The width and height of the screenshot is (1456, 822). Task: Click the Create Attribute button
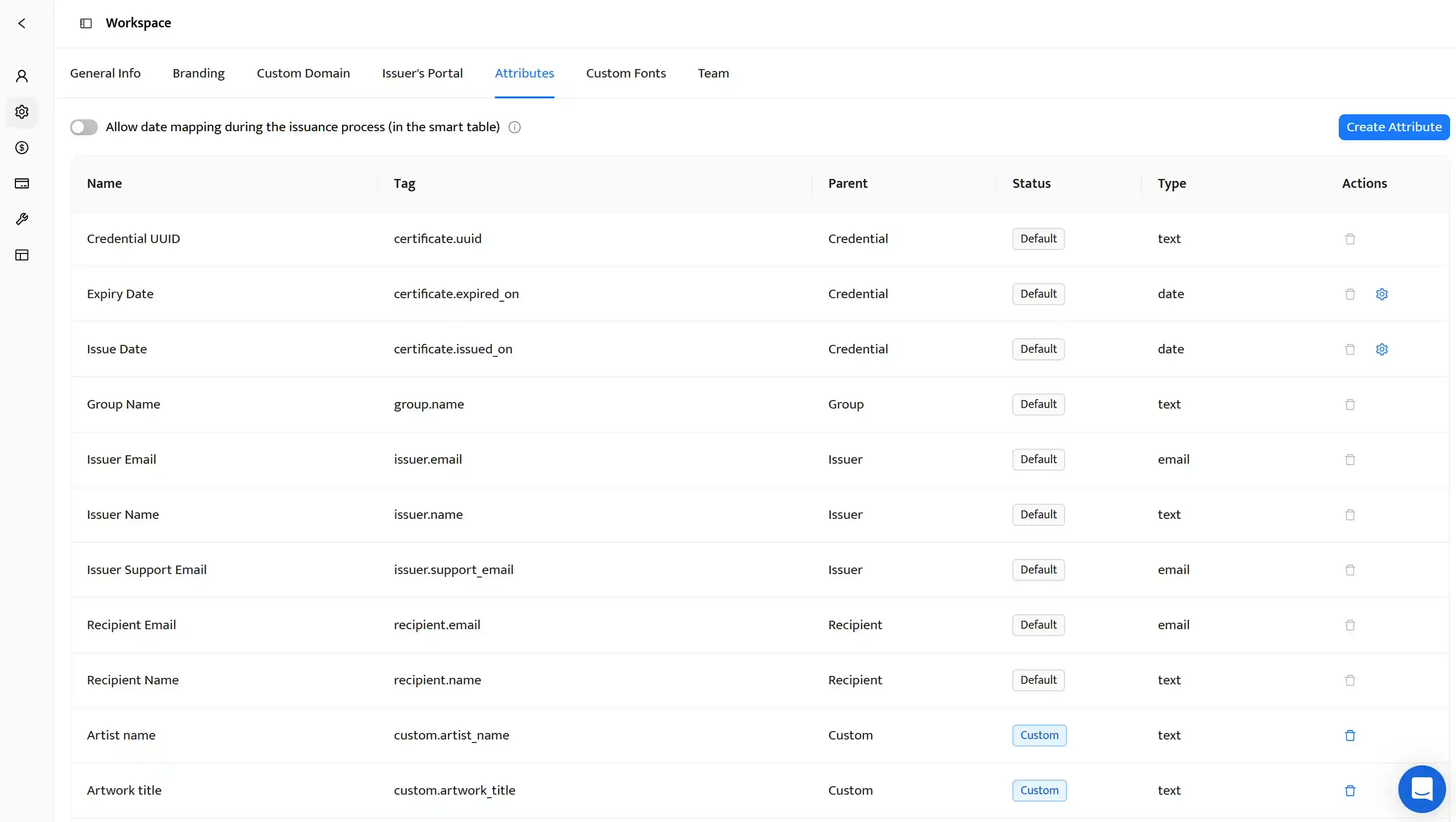(x=1393, y=127)
